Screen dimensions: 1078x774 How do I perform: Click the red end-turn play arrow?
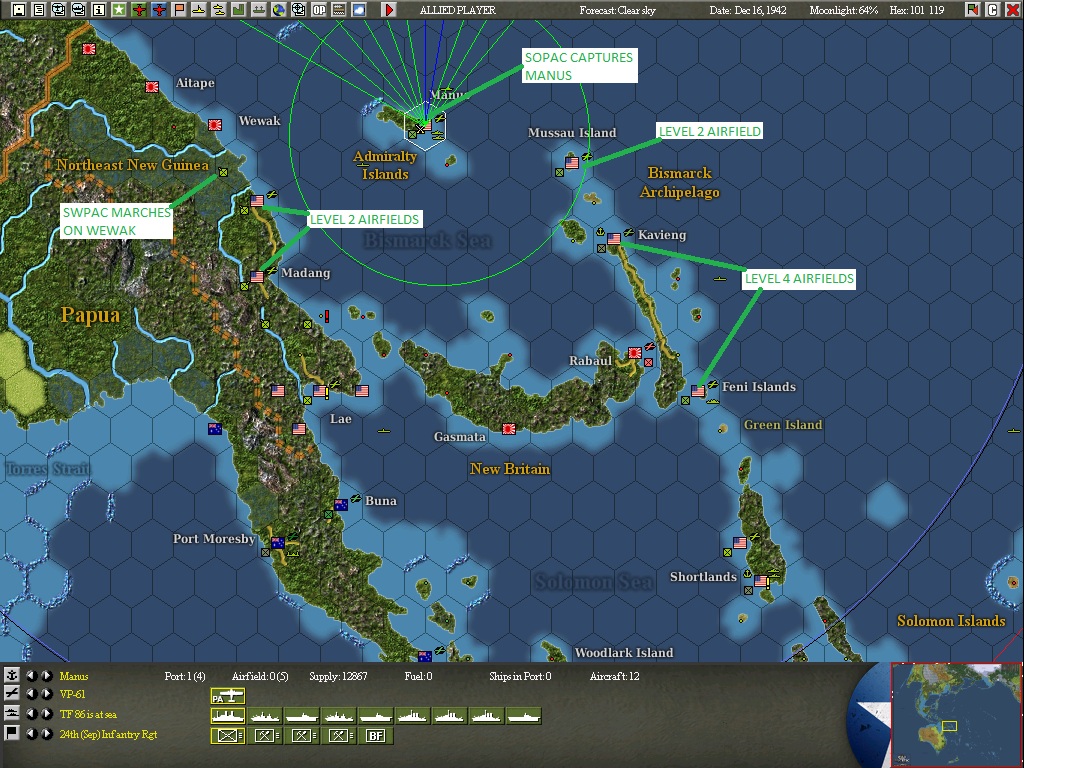[x=389, y=10]
